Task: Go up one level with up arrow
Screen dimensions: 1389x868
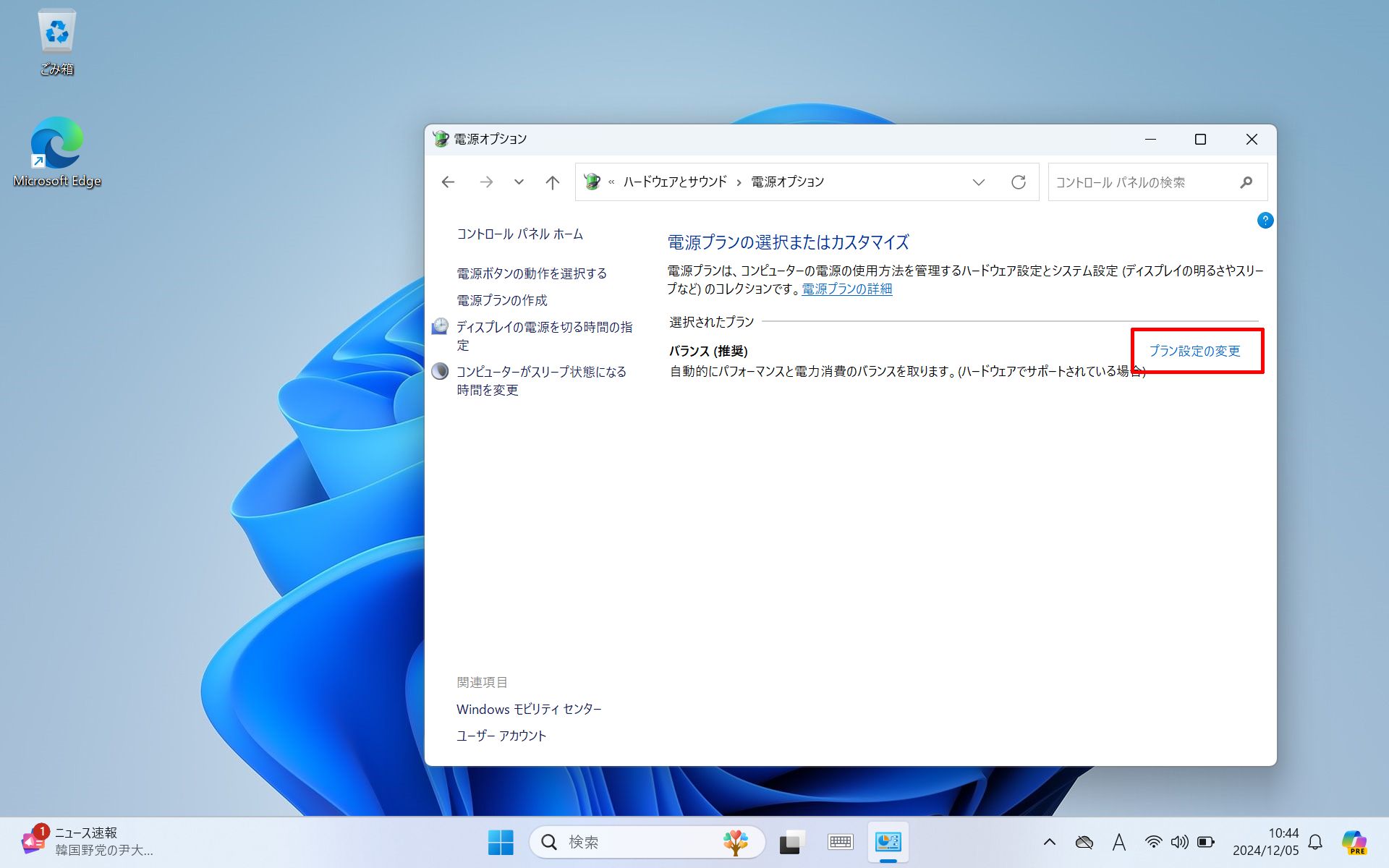Action: coord(553,182)
